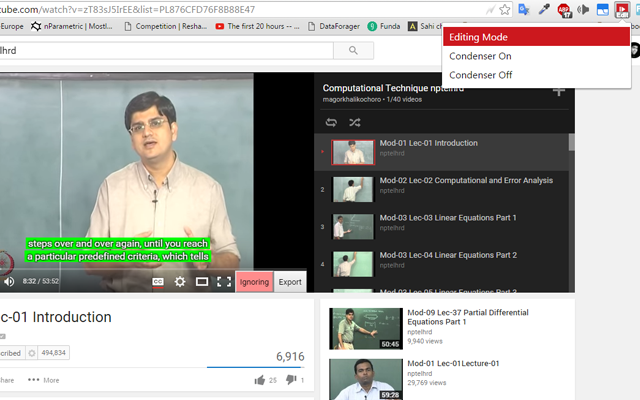
Task: Open The first 20 hours bookmark
Action: [258, 27]
